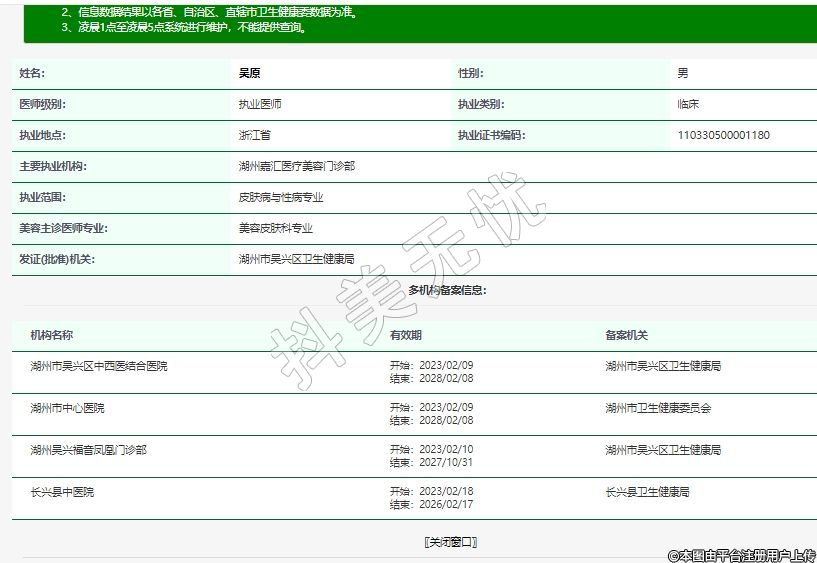
Task: Click the 浙江省 practice location value
Action: pos(254,135)
